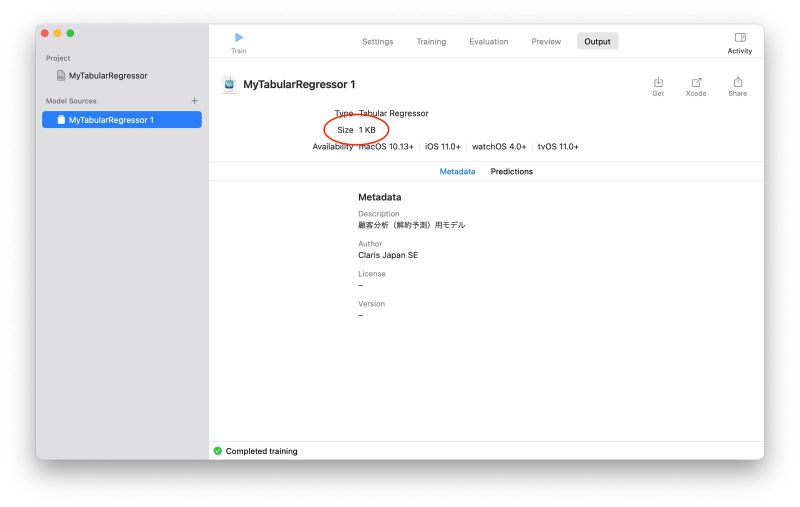Switch to the Training tab
800x507 pixels.
click(x=431, y=41)
